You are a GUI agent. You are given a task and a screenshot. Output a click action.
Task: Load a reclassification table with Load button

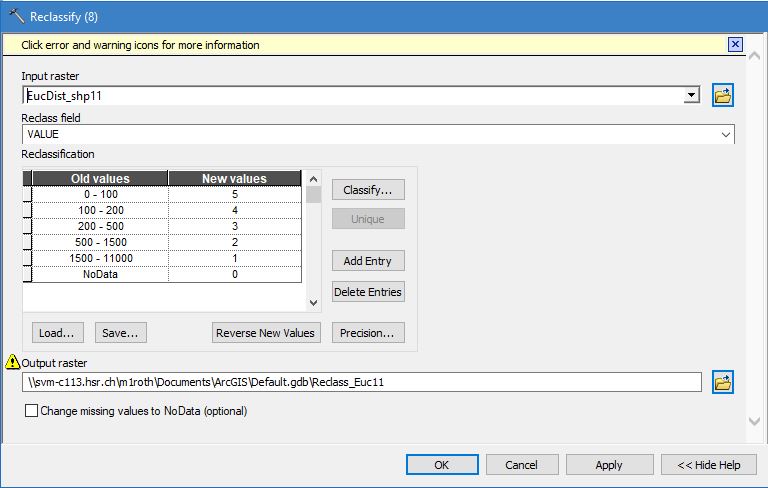point(57,333)
